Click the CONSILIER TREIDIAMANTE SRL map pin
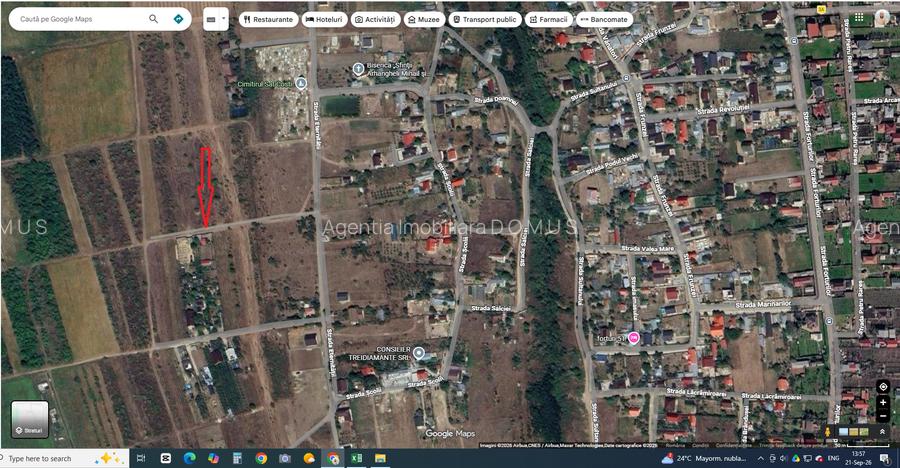 click(419, 353)
